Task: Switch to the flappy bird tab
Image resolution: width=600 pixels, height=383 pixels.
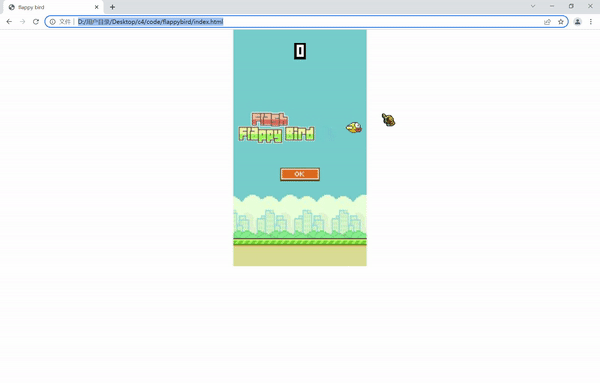Action: click(53, 7)
